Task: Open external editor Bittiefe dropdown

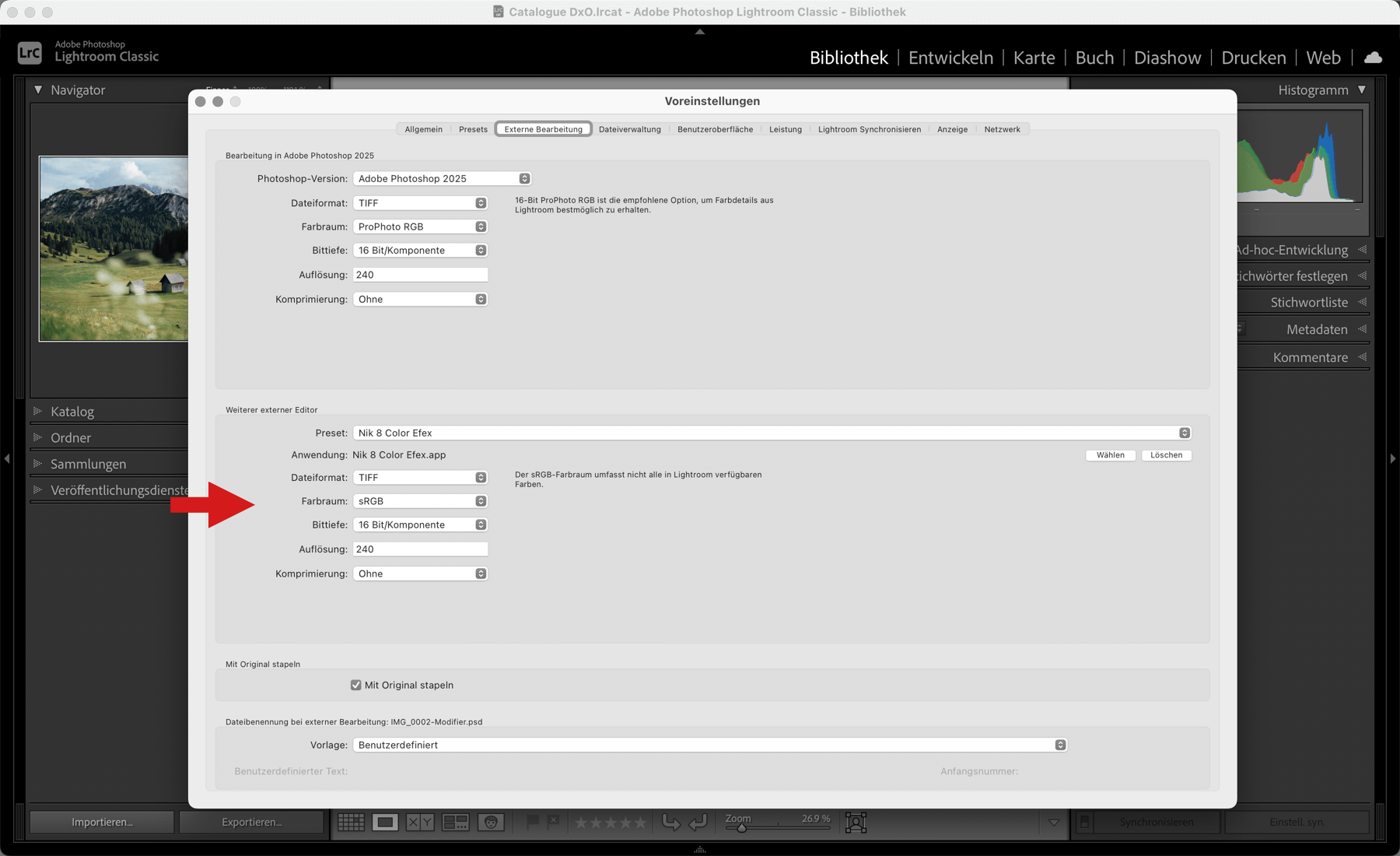Action: point(420,524)
